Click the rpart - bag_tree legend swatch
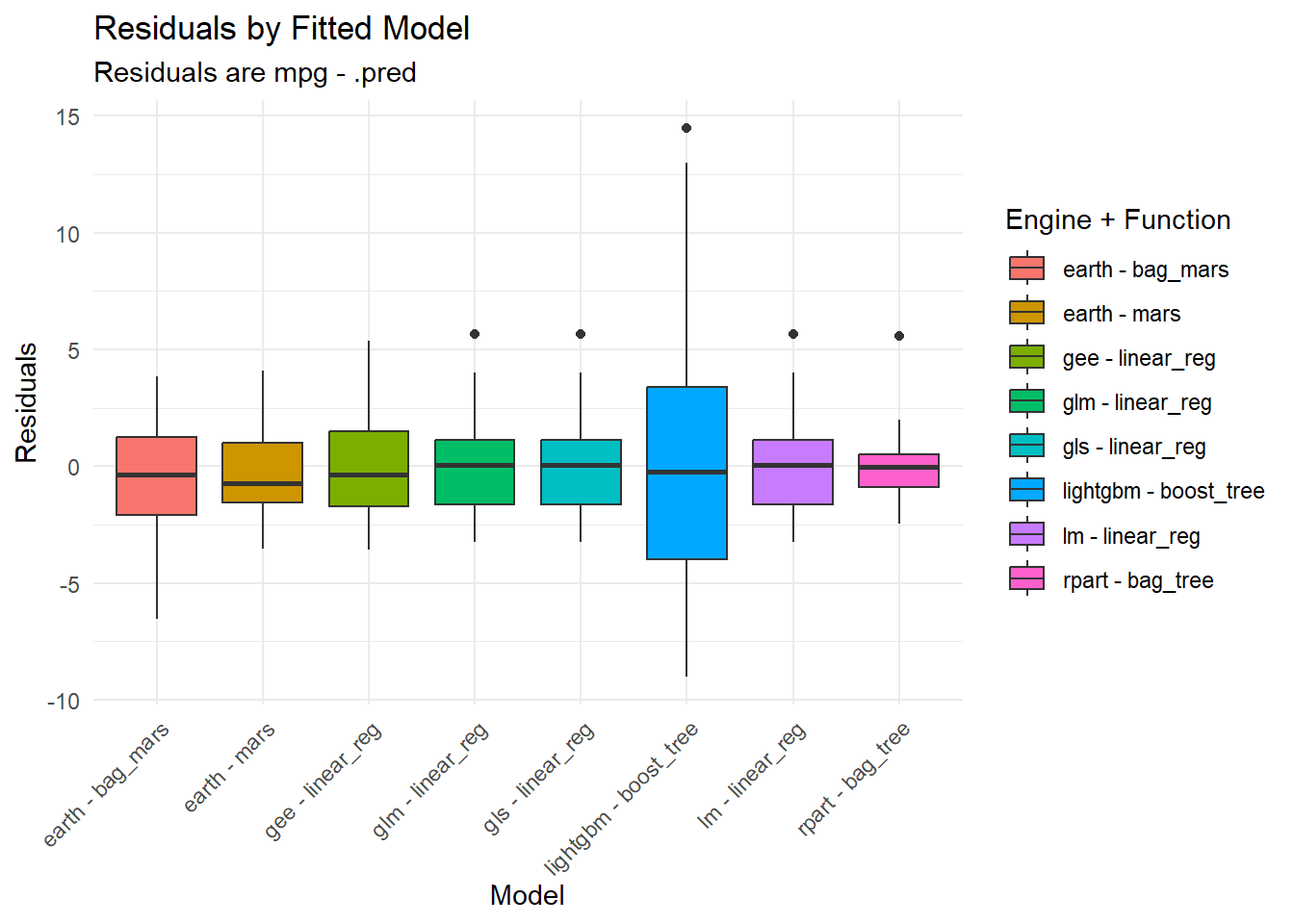The height and width of the screenshot is (924, 1294). click(1026, 579)
